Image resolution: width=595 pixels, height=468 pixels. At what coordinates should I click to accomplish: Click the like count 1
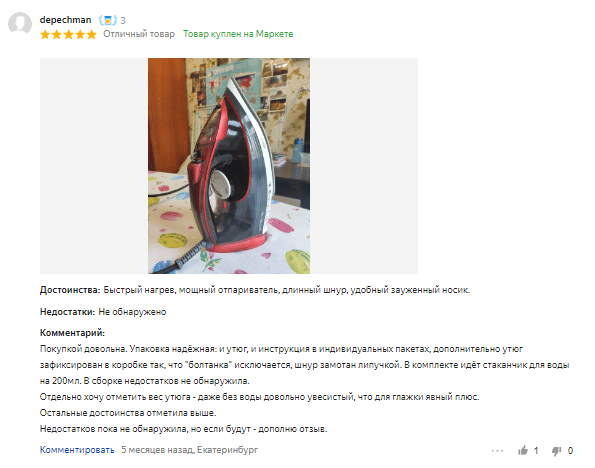tap(536, 451)
